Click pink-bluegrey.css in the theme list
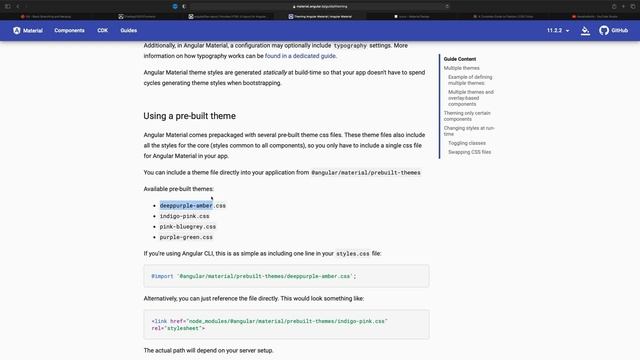 188,227
